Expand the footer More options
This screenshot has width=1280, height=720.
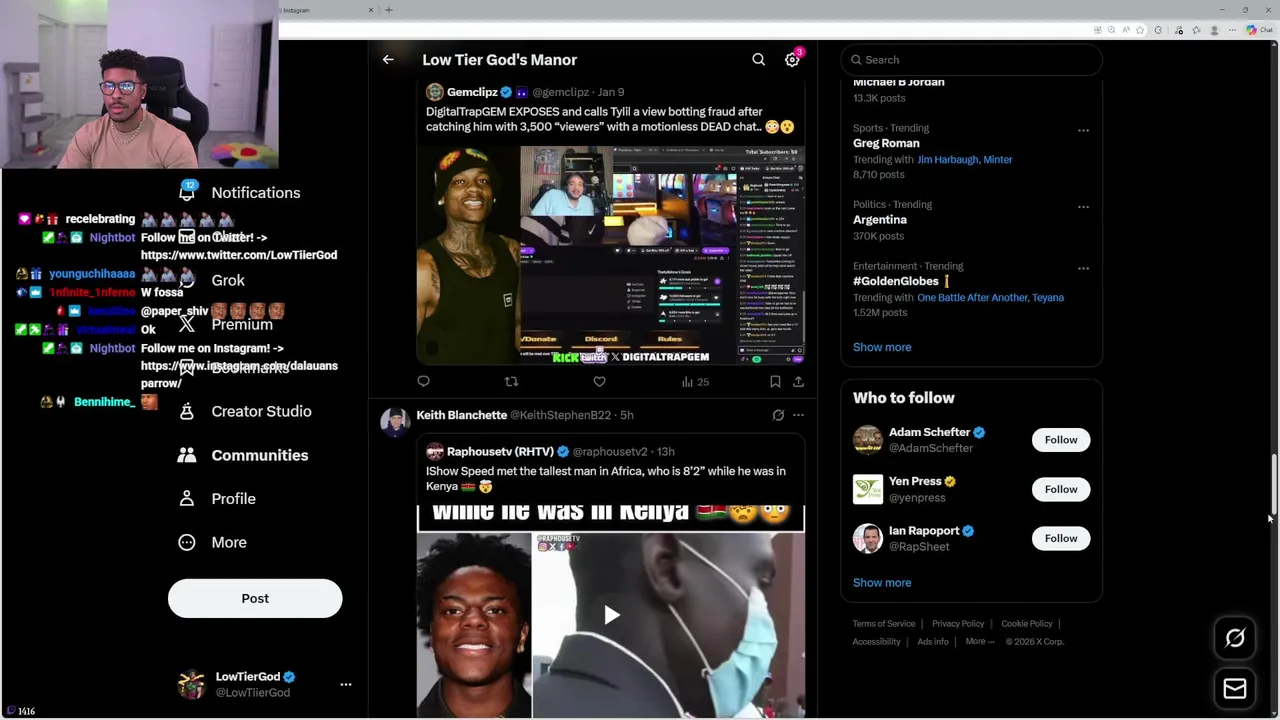980,642
